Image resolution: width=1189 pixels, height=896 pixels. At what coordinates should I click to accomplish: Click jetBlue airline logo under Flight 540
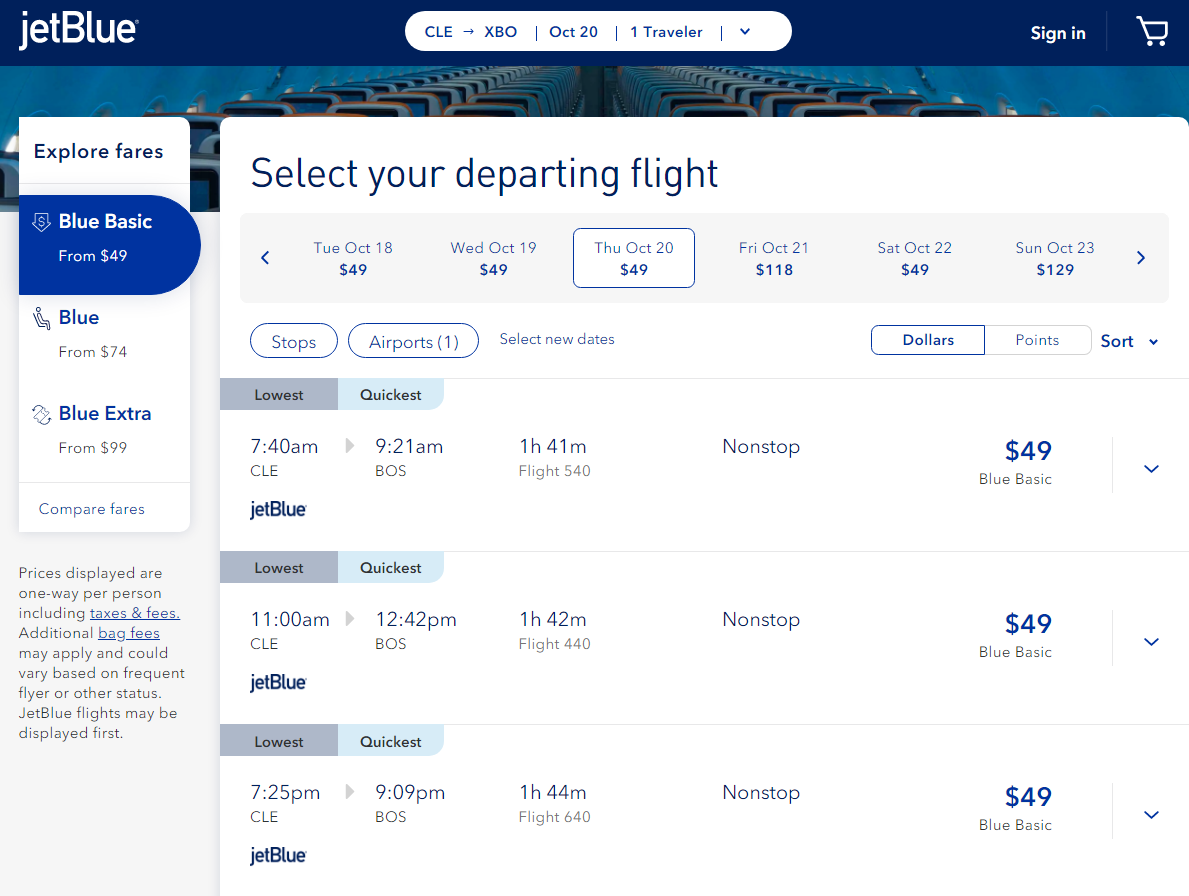(278, 509)
